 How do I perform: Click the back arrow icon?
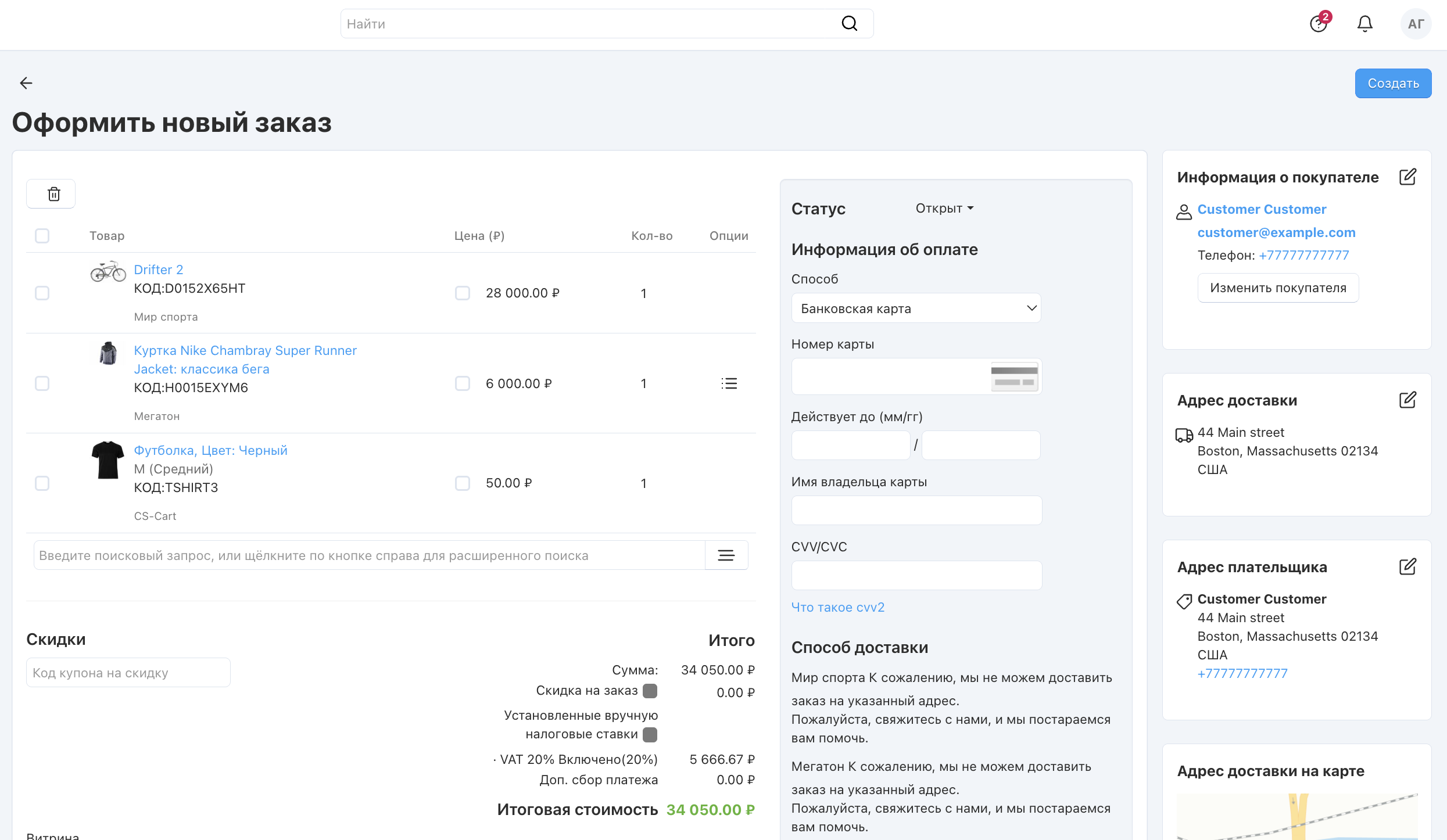point(26,83)
